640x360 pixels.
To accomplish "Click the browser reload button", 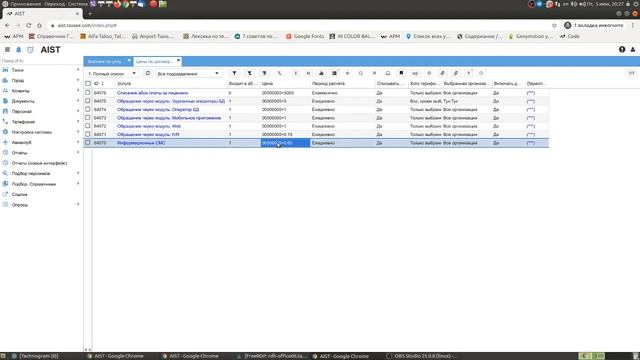I will pyautogui.click(x=29, y=25).
